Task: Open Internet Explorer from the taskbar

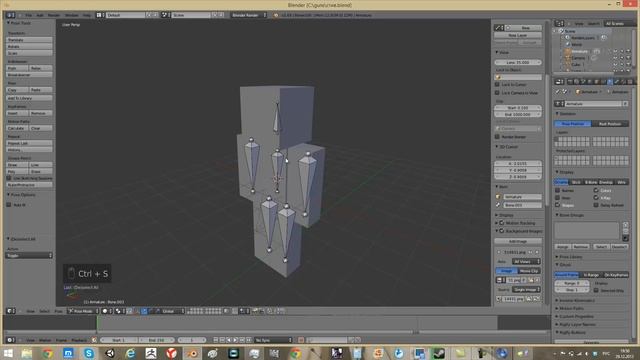Action: tap(130, 353)
